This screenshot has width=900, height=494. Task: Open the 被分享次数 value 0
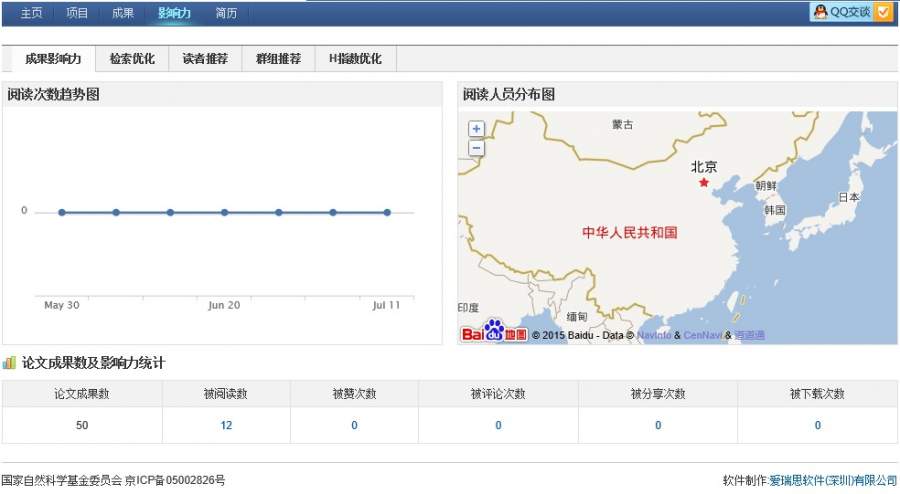click(658, 425)
